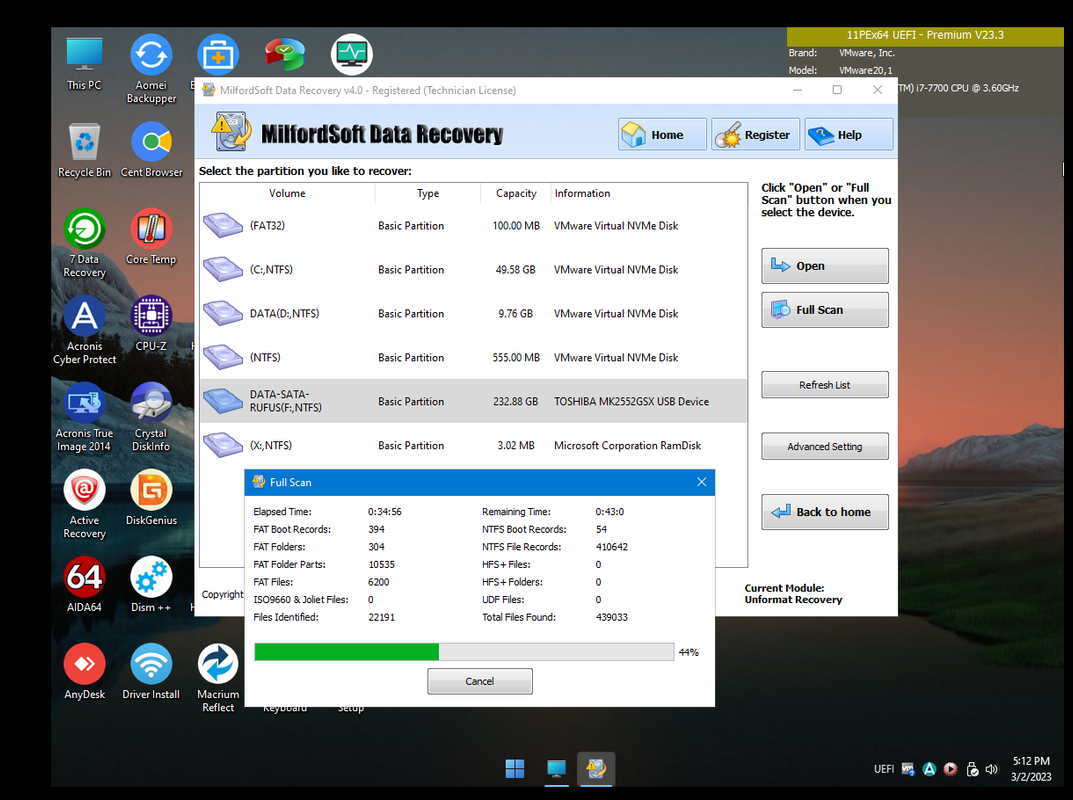Select the (X:,NTFS) RamDisk partition
Image resolution: width=1073 pixels, height=800 pixels.
tap(474, 445)
